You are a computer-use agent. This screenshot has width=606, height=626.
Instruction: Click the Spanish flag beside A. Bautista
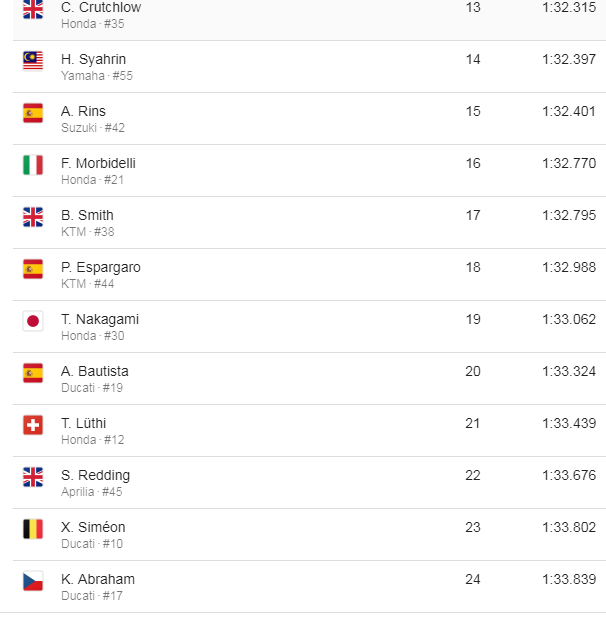point(33,373)
